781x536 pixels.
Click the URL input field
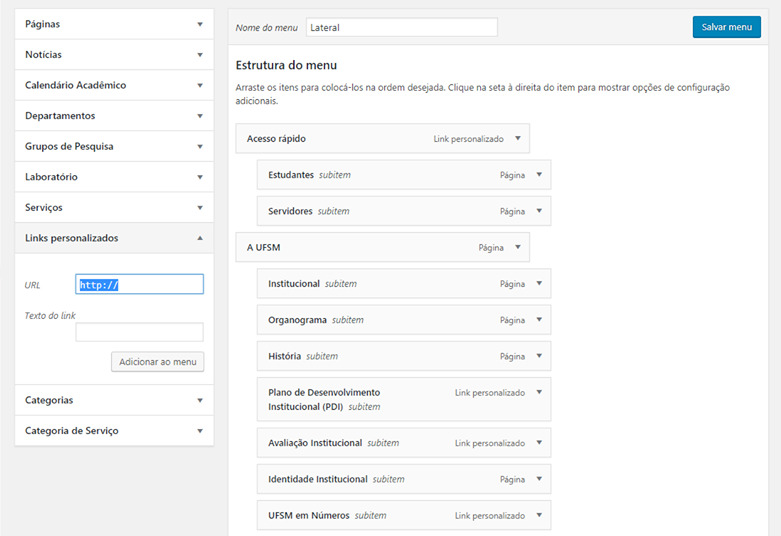(139, 285)
